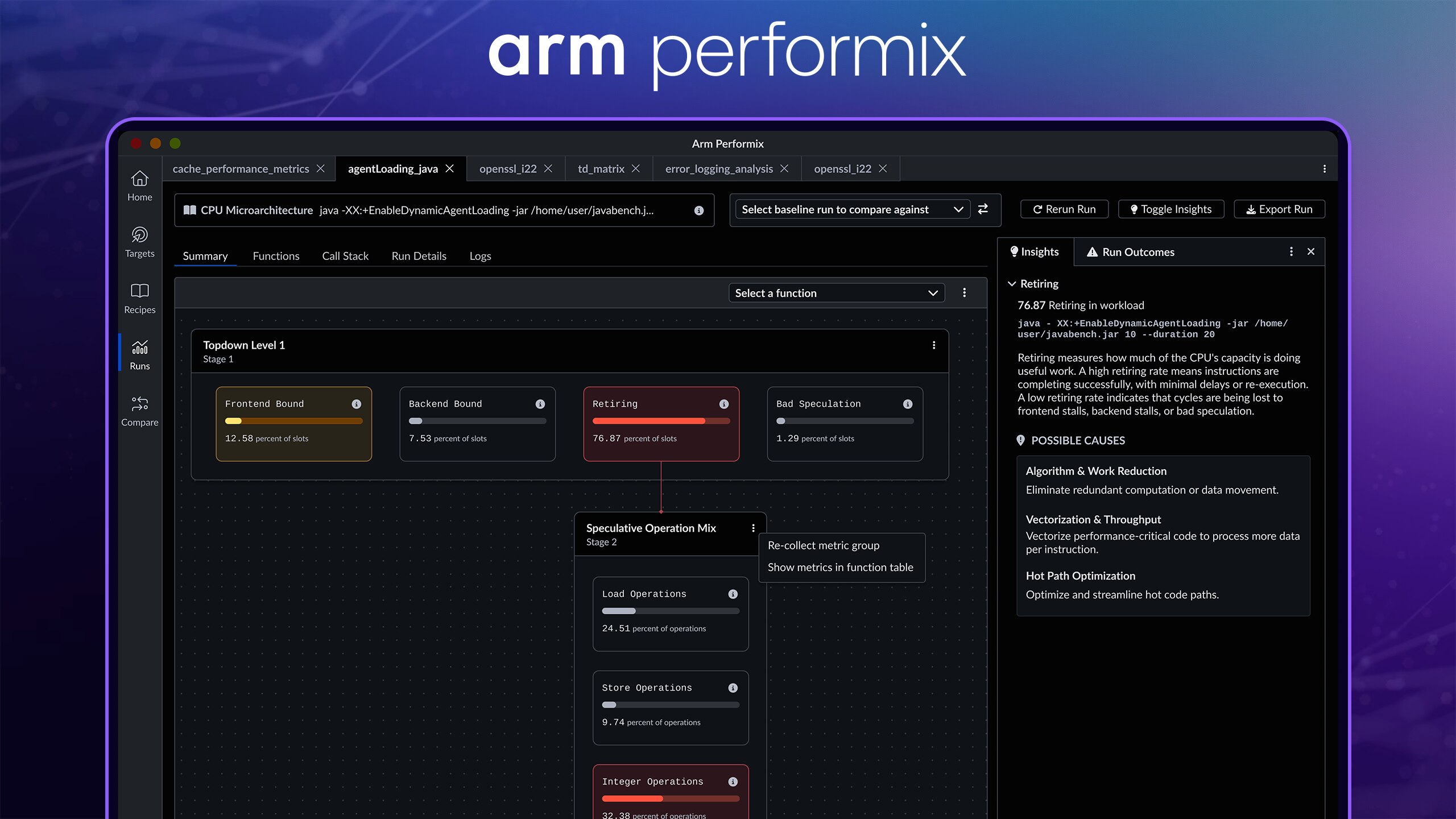Open the tab bar overflow menu
The width and height of the screenshot is (1456, 819).
(1325, 169)
